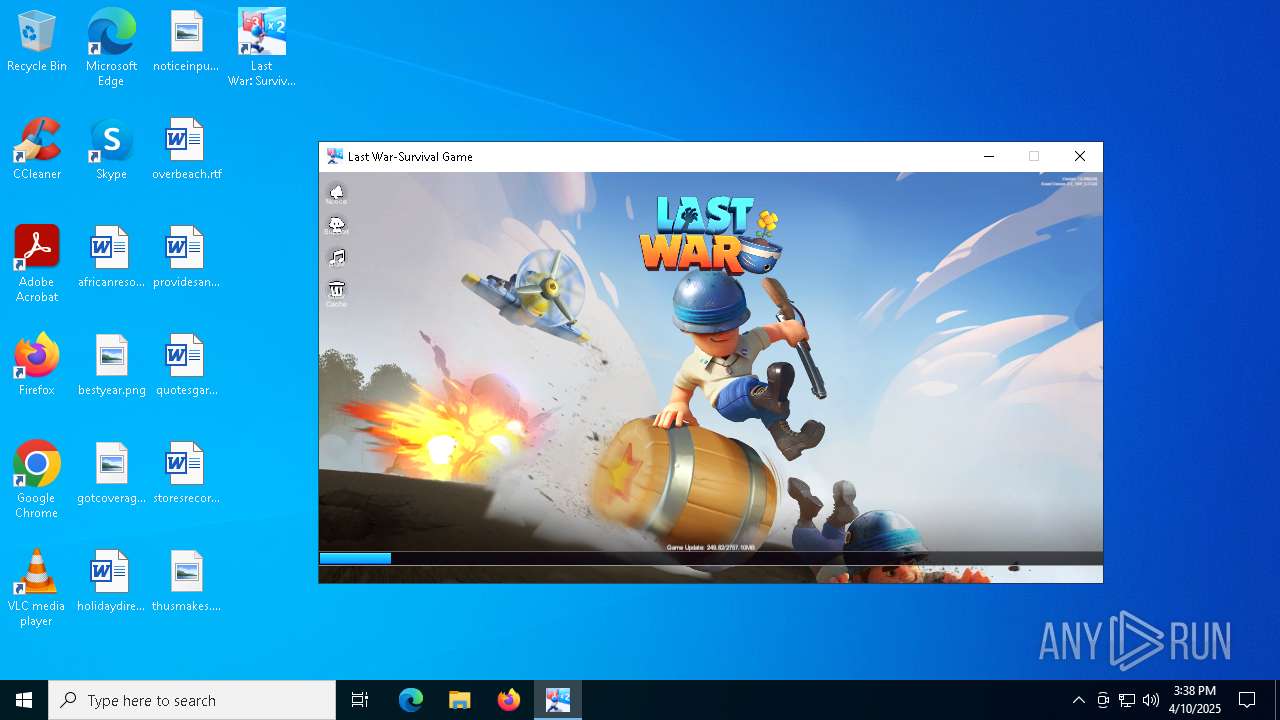Open Task View on the taskbar
The height and width of the screenshot is (720, 1280).
pos(360,700)
